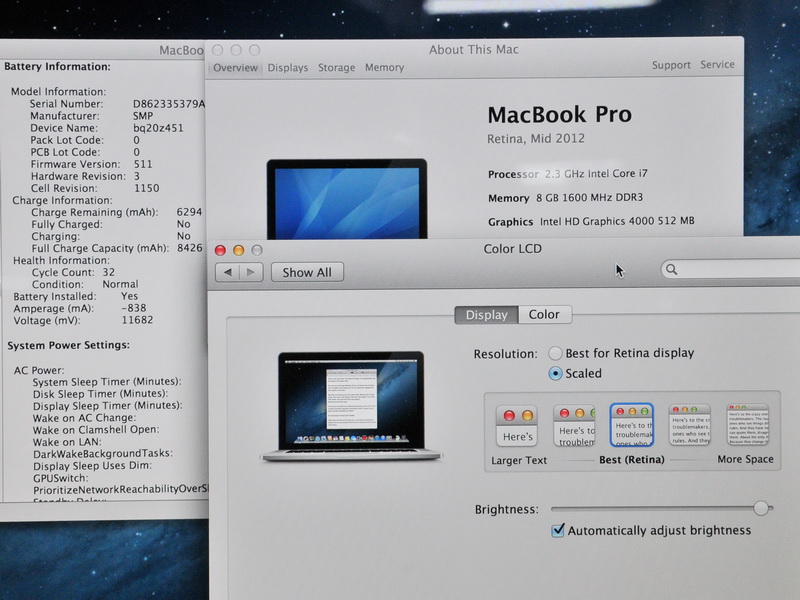
Task: Click the Device Name value 'bq20z451'
Action: pyautogui.click(x=158, y=128)
